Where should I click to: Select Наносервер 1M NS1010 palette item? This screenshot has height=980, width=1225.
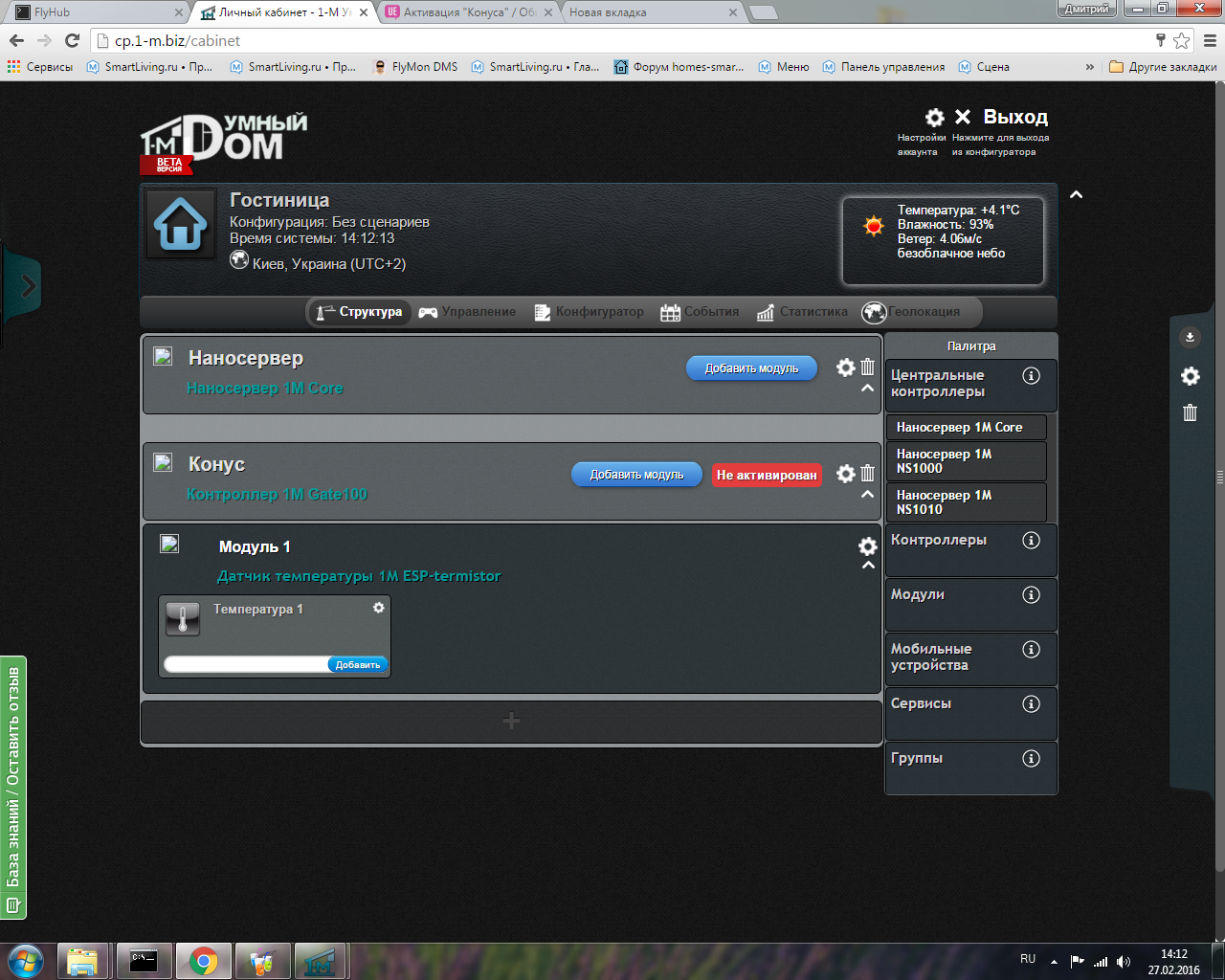click(966, 502)
